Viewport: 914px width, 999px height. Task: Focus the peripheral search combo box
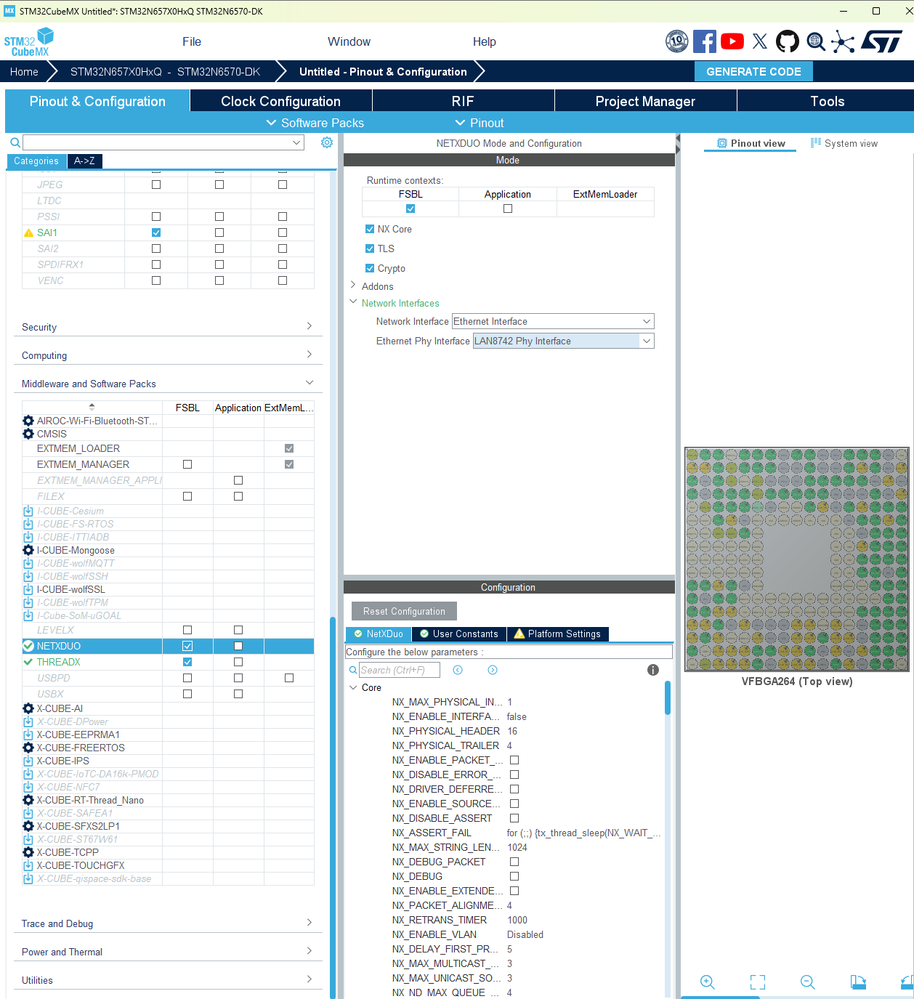163,142
